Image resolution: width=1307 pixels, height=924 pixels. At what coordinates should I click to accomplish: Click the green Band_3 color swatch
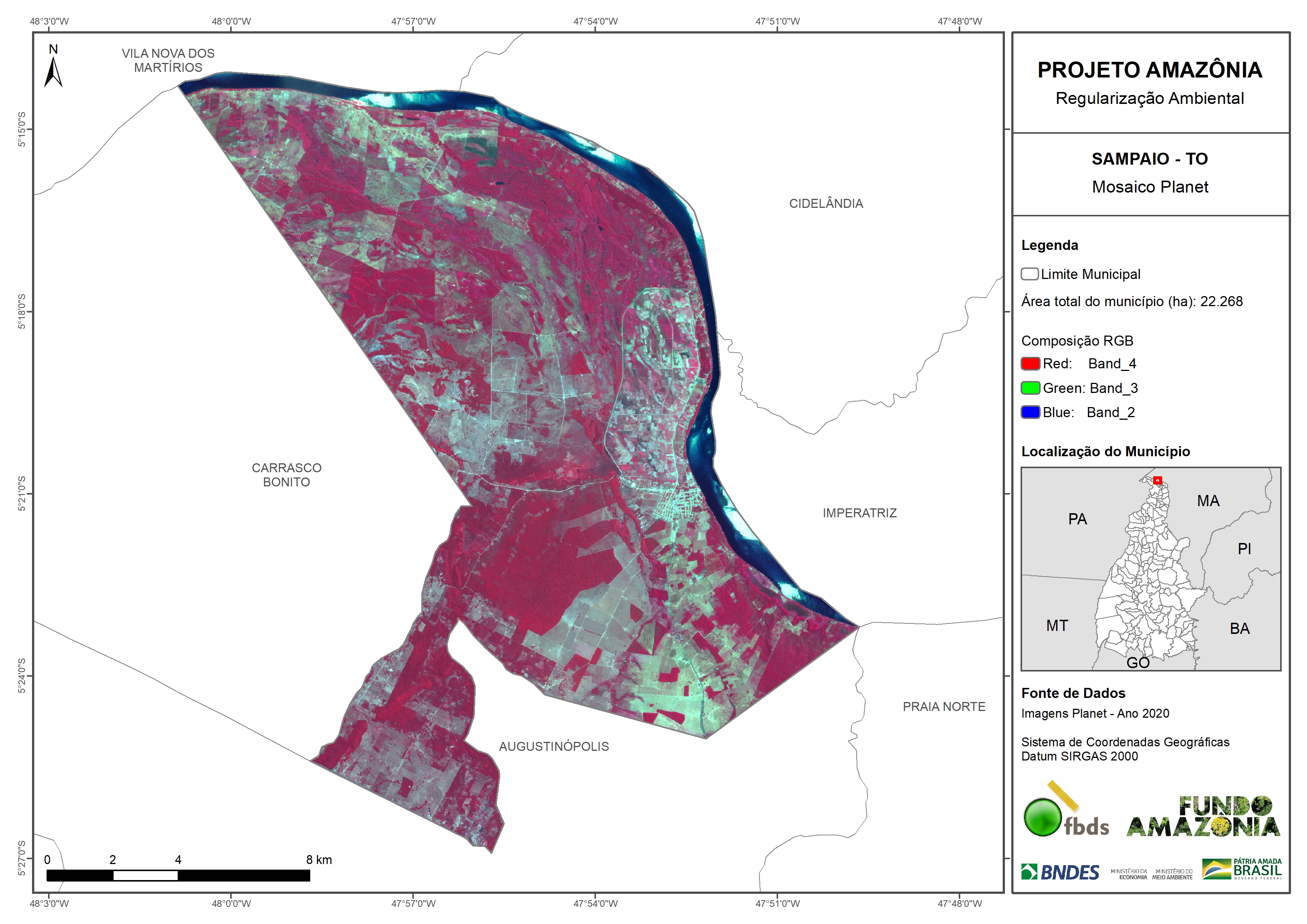[x=1030, y=388]
